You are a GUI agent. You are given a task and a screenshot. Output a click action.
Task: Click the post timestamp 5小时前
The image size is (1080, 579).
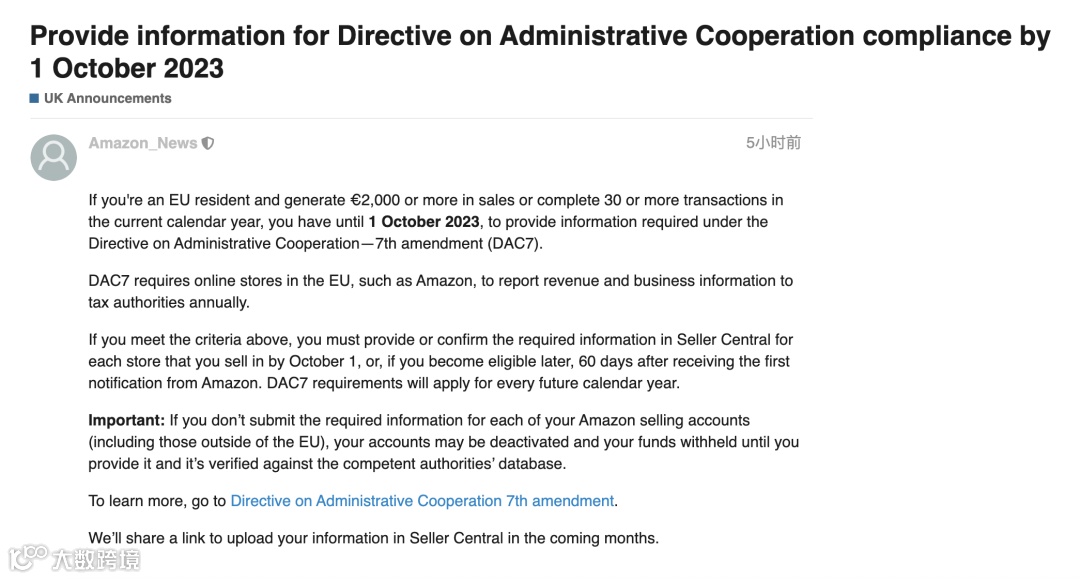773,143
